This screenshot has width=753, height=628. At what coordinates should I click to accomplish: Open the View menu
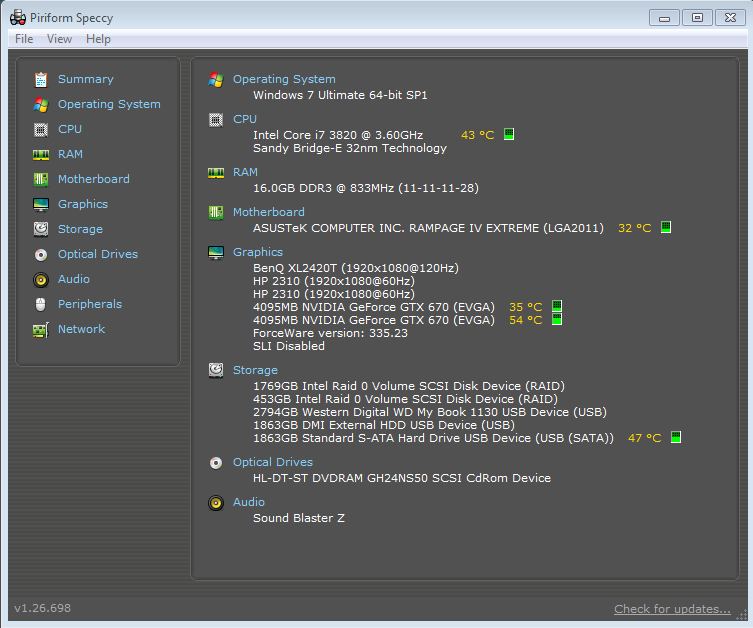(59, 39)
